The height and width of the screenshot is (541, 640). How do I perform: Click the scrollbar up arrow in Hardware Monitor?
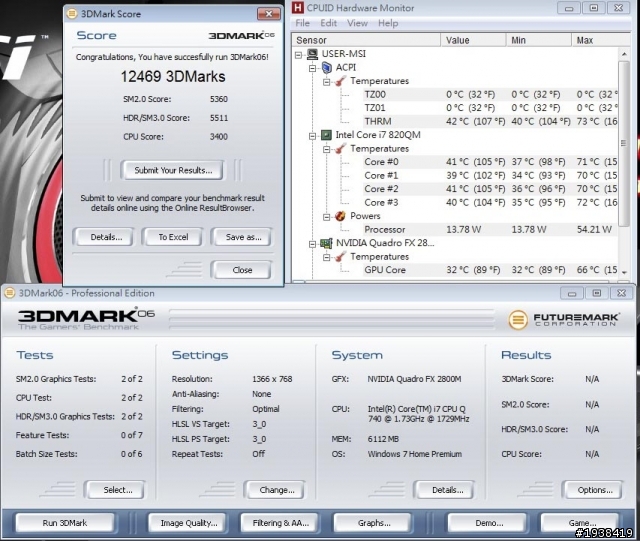[x=624, y=53]
